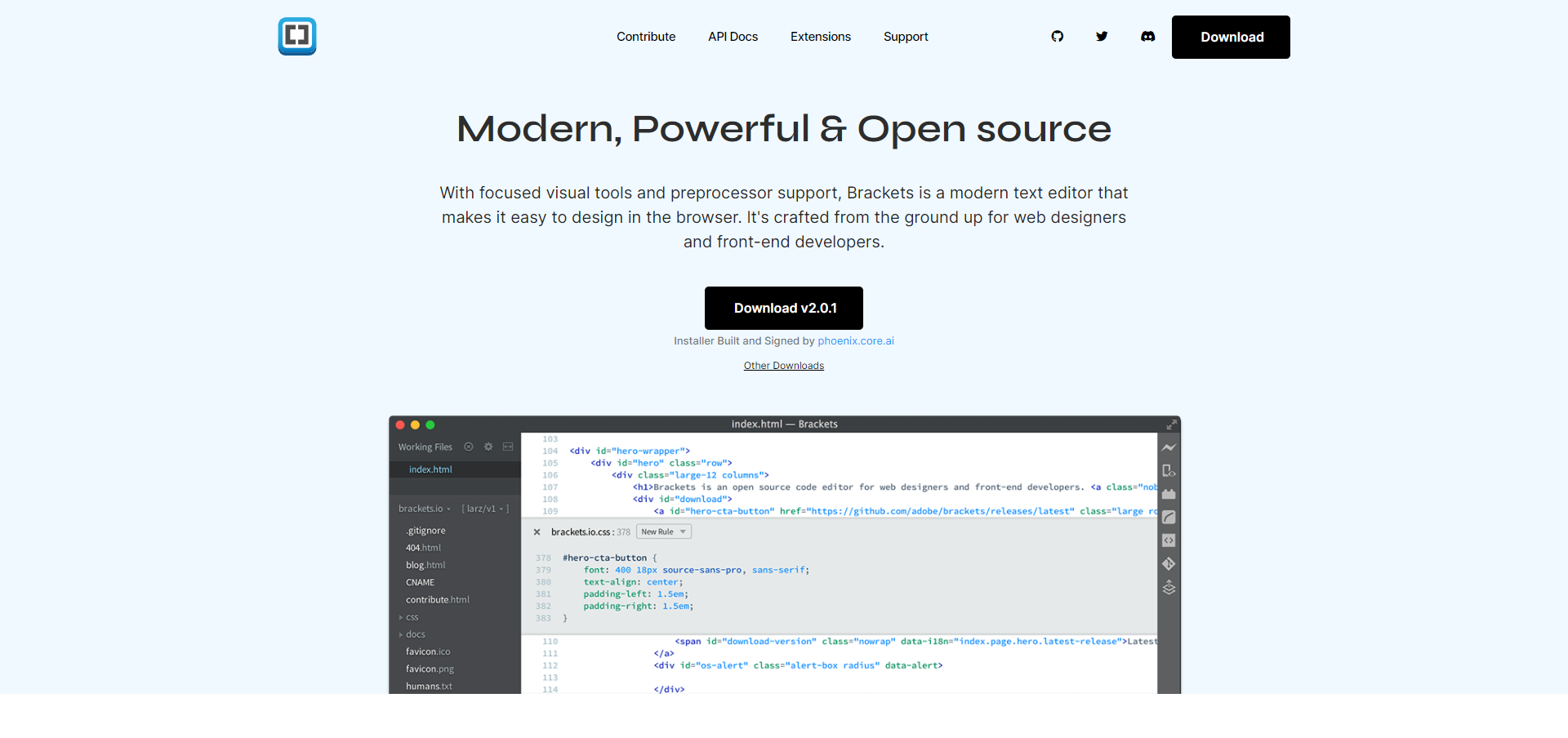The width and height of the screenshot is (1568, 738).
Task: Click the bezier curve tool icon
Action: tap(1169, 517)
